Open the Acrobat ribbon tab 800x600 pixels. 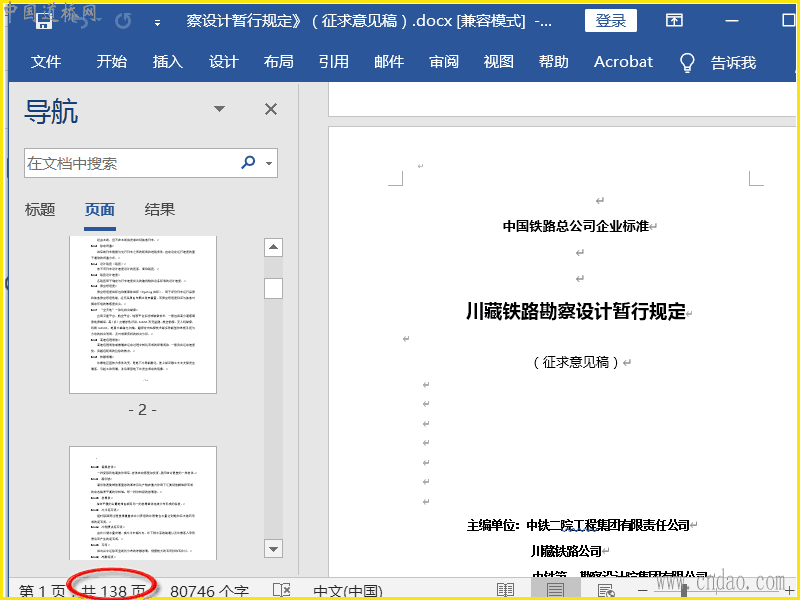(623, 62)
